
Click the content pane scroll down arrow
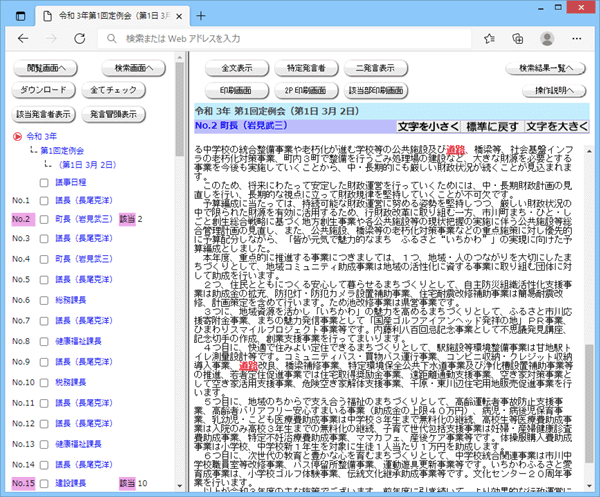pyautogui.click(x=590, y=486)
